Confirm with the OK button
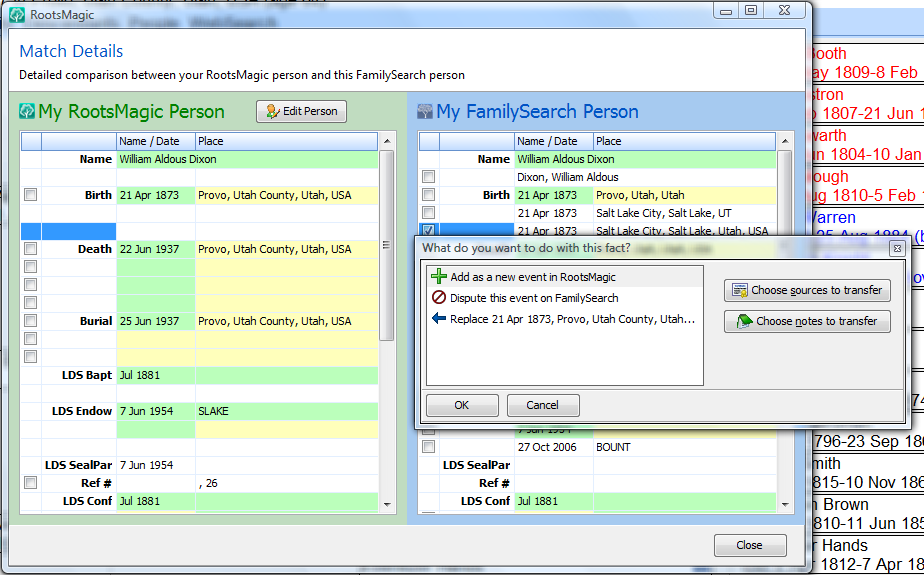 coord(462,405)
